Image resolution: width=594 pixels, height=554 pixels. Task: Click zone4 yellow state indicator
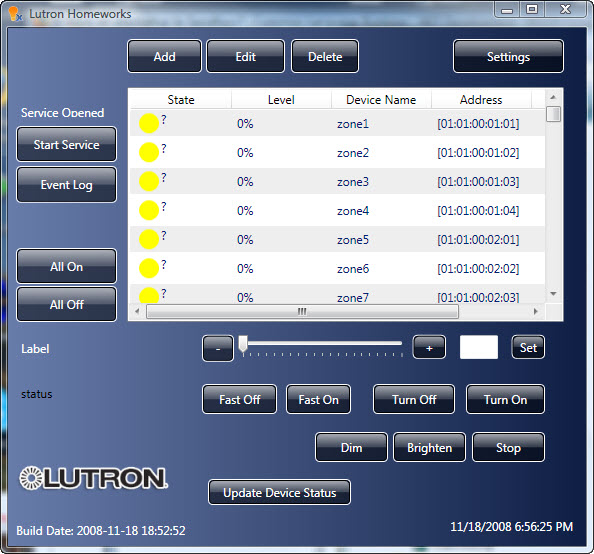[x=149, y=210]
